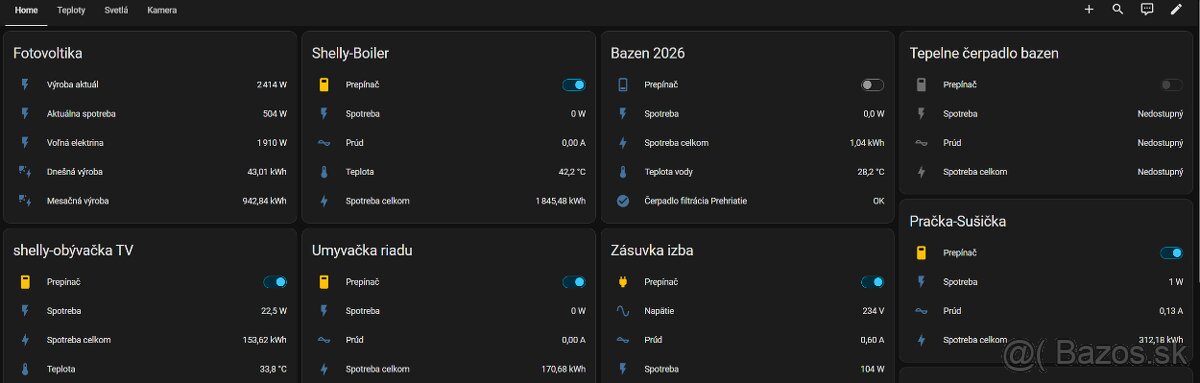Screen dimensions: 1200x383
Task: Enable the Bazen 2026 Prepínač switch
Action: [x=872, y=85]
